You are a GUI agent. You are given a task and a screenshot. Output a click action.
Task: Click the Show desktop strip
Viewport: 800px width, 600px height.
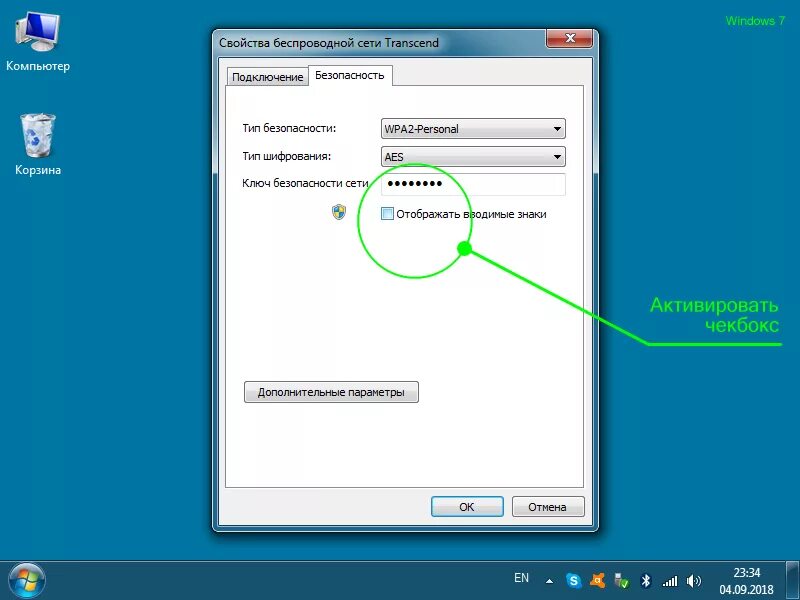click(792, 581)
